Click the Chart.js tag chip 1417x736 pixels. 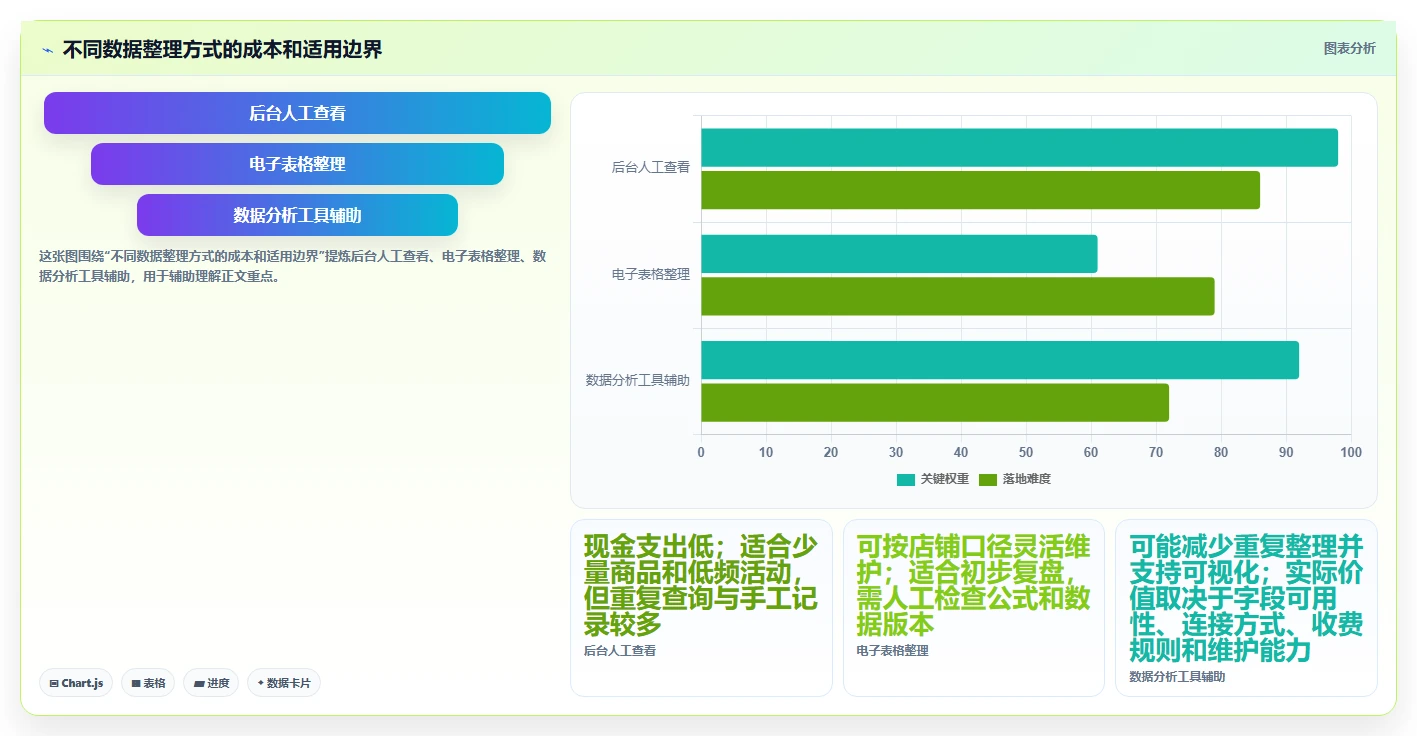pyautogui.click(x=76, y=683)
